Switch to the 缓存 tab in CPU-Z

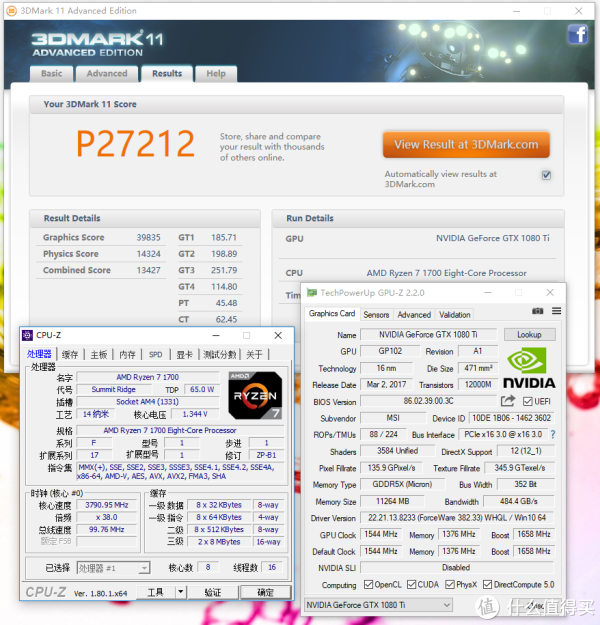70,354
